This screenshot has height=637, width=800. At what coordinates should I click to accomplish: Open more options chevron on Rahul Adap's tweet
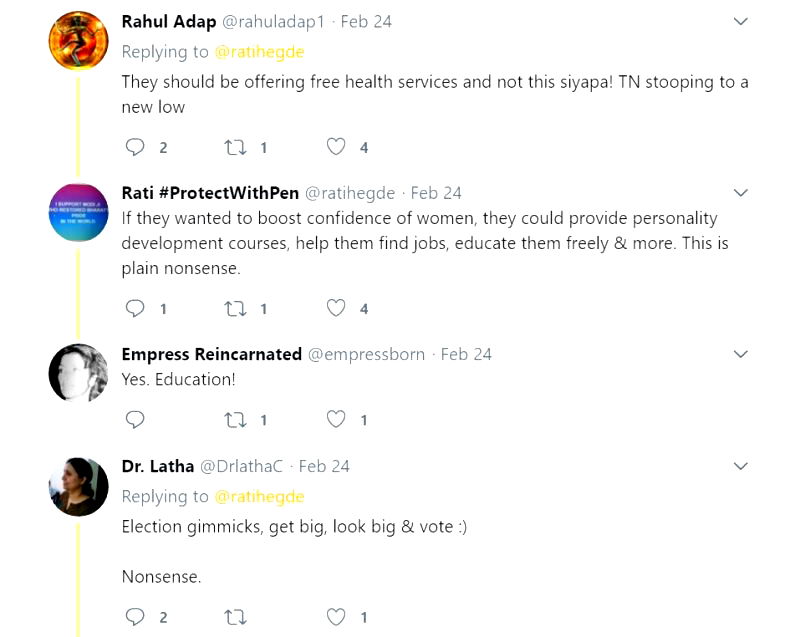point(740,22)
